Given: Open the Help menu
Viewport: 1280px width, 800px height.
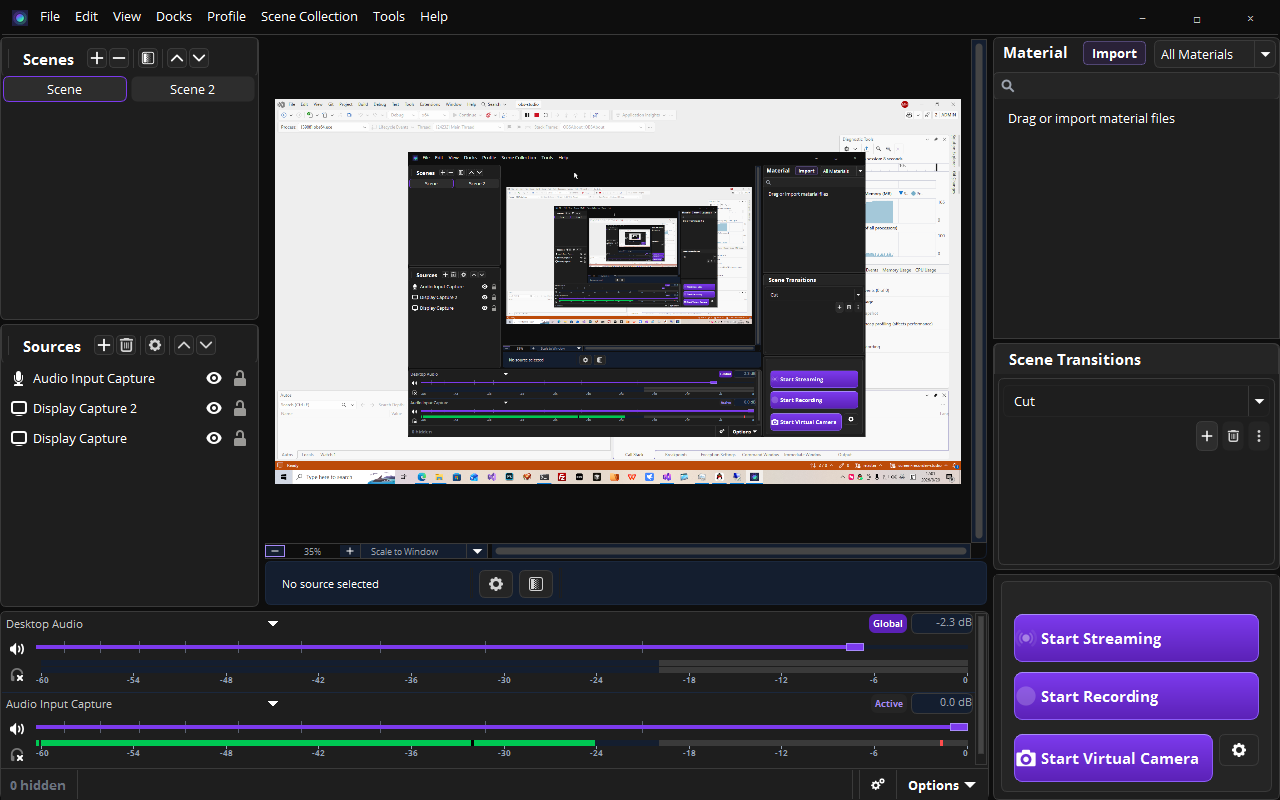Looking at the screenshot, I should point(434,17).
